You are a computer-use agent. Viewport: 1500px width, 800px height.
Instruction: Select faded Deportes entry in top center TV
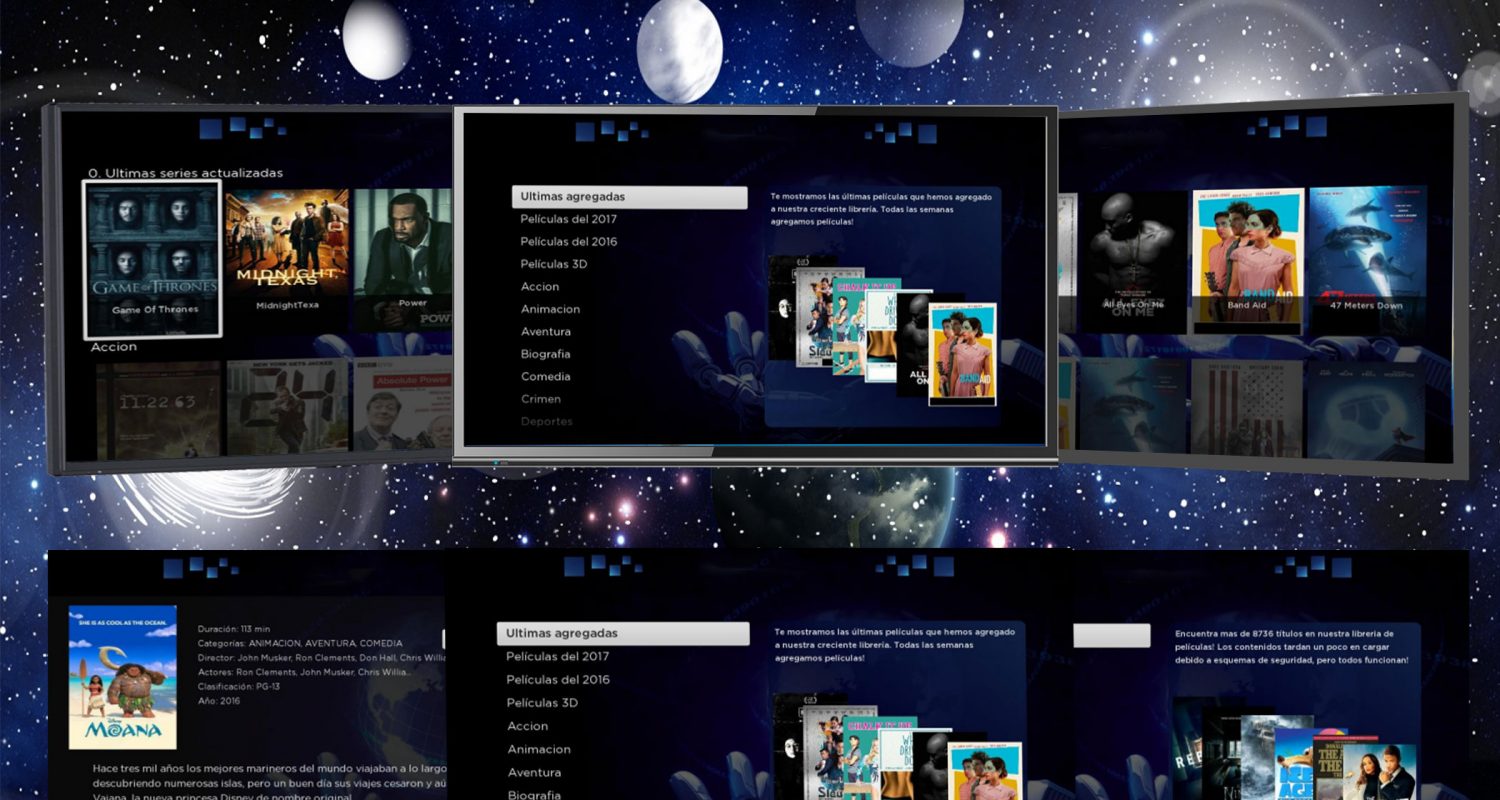(546, 421)
